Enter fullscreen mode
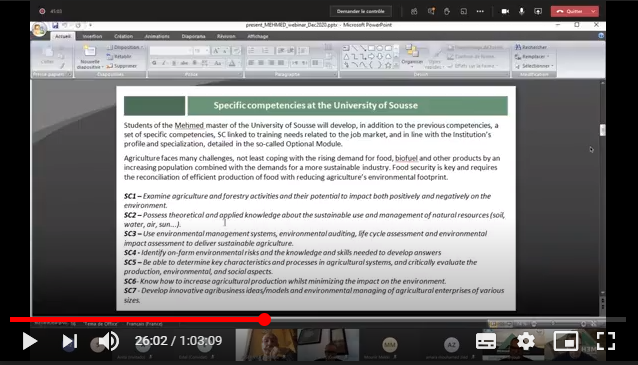Image resolution: width=638 pixels, height=365 pixels. click(605, 341)
